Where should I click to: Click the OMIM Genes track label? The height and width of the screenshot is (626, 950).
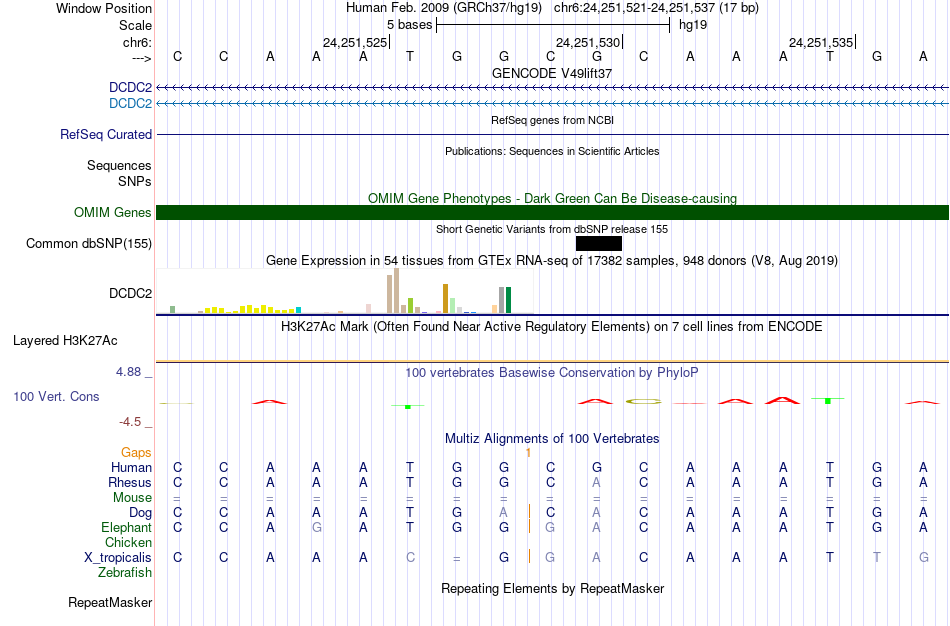click(x=113, y=213)
